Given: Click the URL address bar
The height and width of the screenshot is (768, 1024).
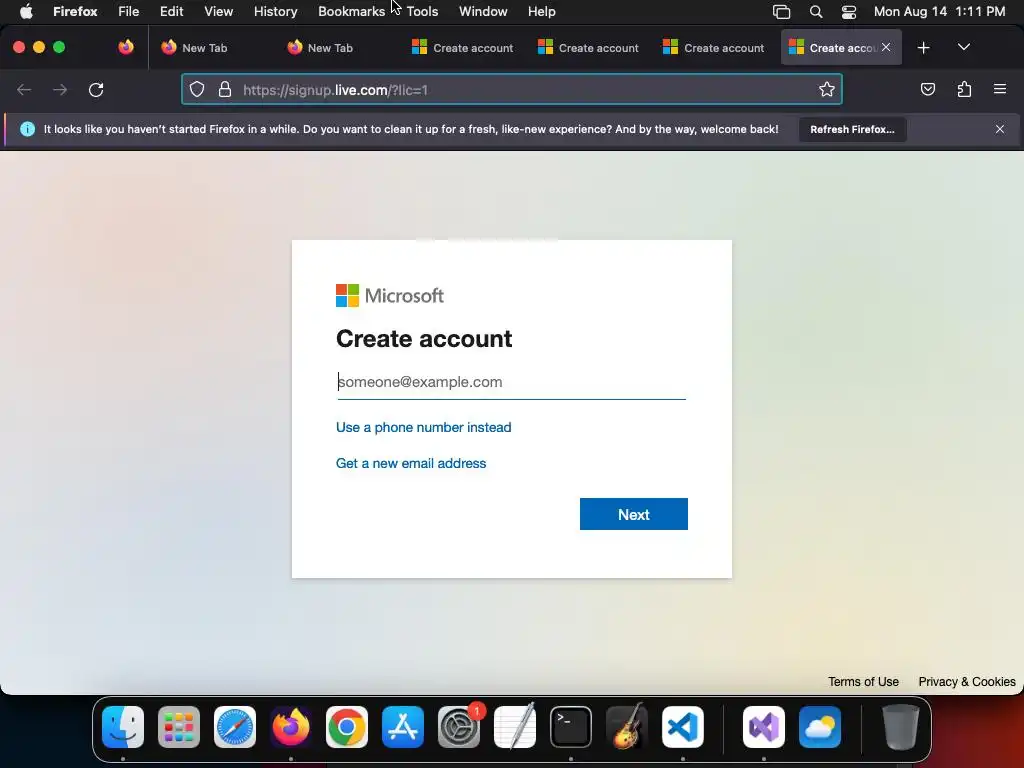Looking at the screenshot, I should (x=511, y=89).
